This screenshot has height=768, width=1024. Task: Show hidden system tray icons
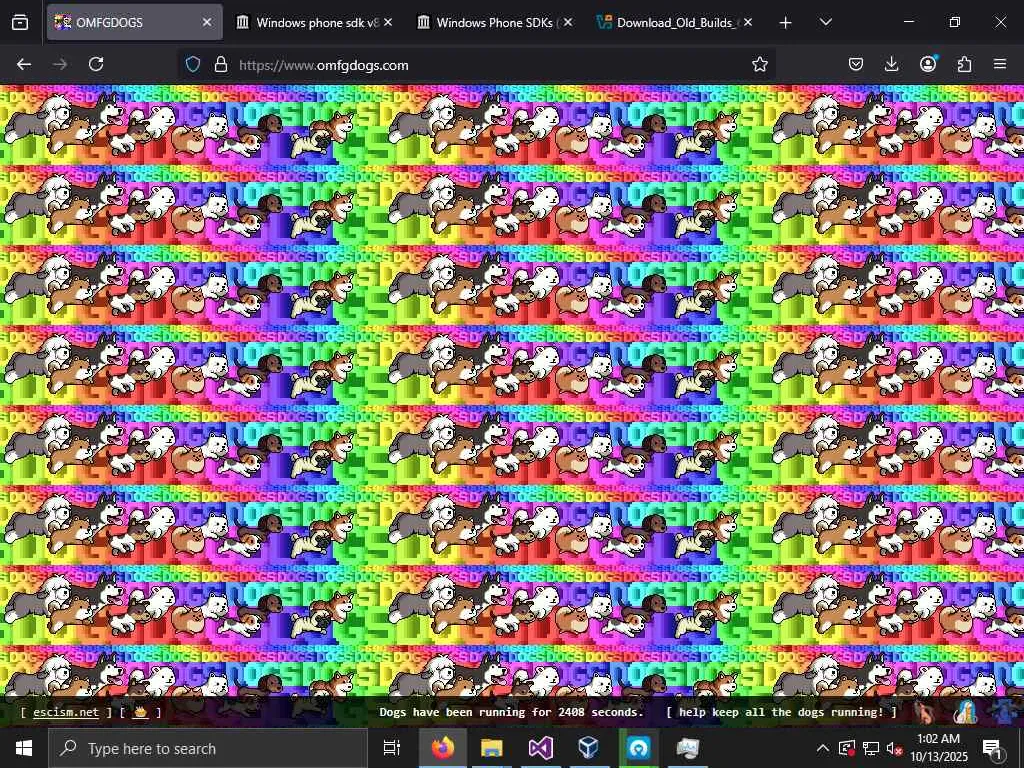pyautogui.click(x=823, y=748)
